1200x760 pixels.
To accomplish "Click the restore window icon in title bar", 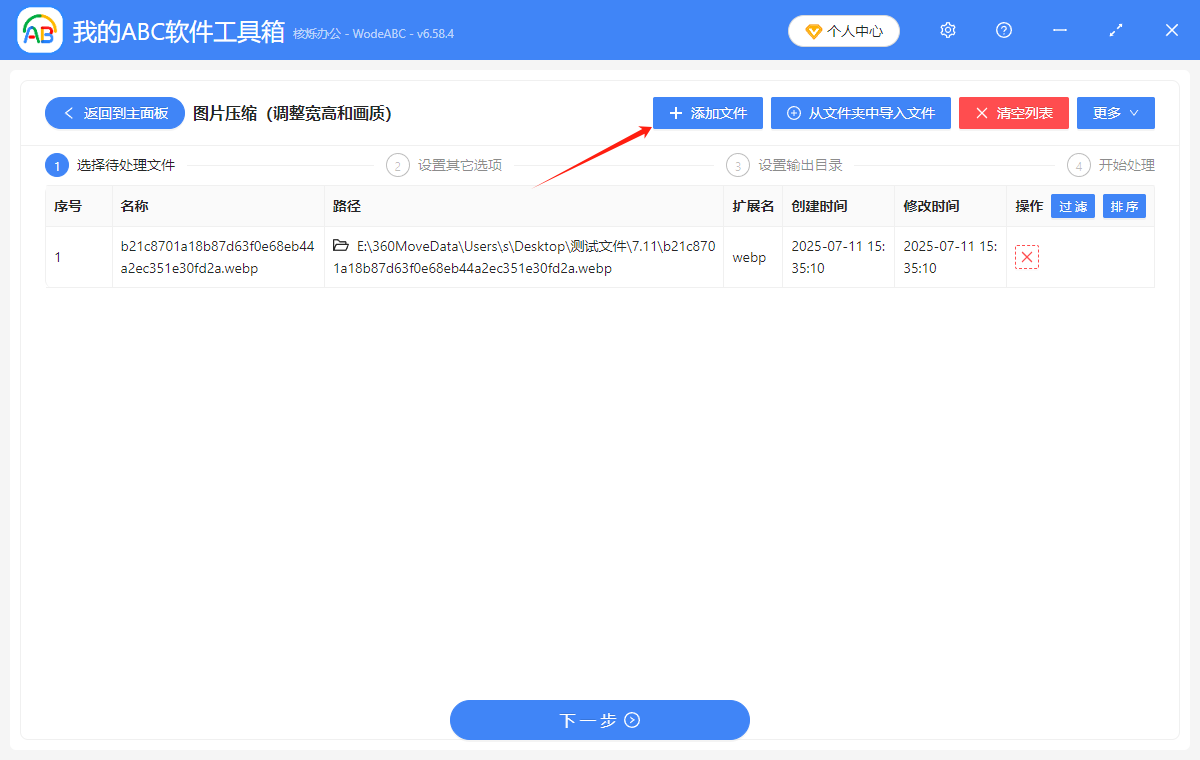I will coord(1115,30).
